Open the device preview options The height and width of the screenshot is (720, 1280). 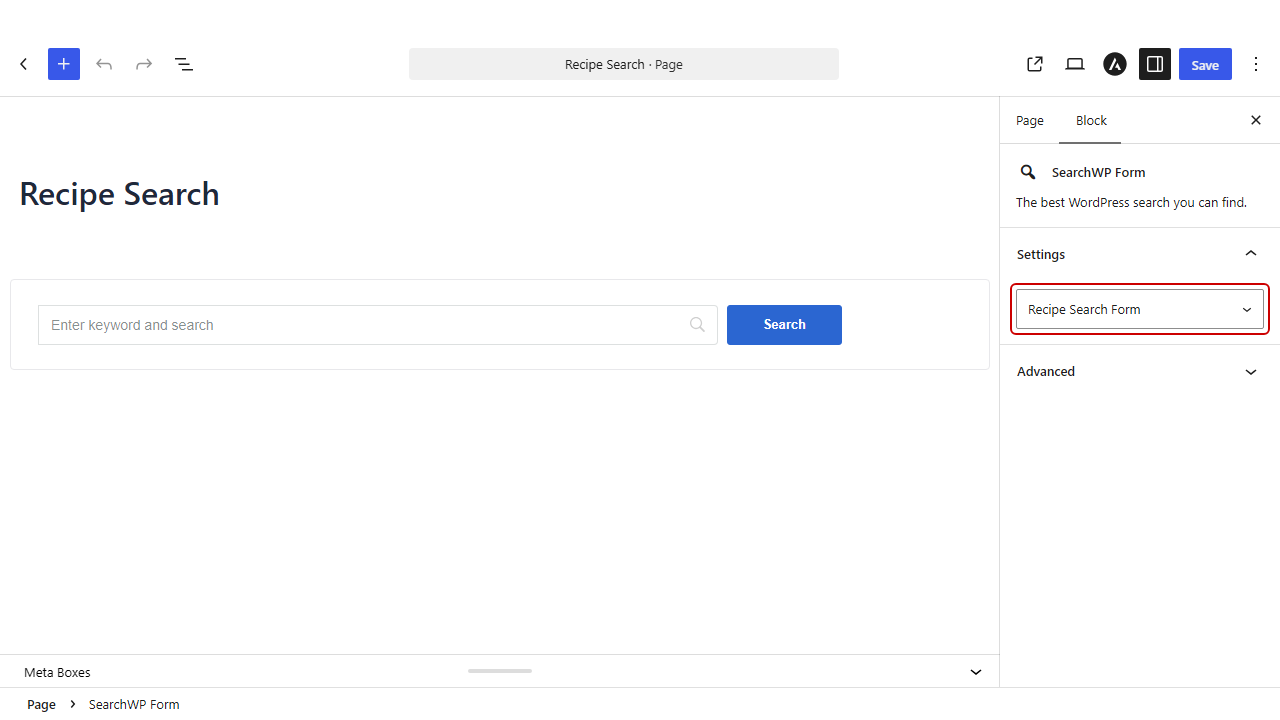click(x=1075, y=64)
